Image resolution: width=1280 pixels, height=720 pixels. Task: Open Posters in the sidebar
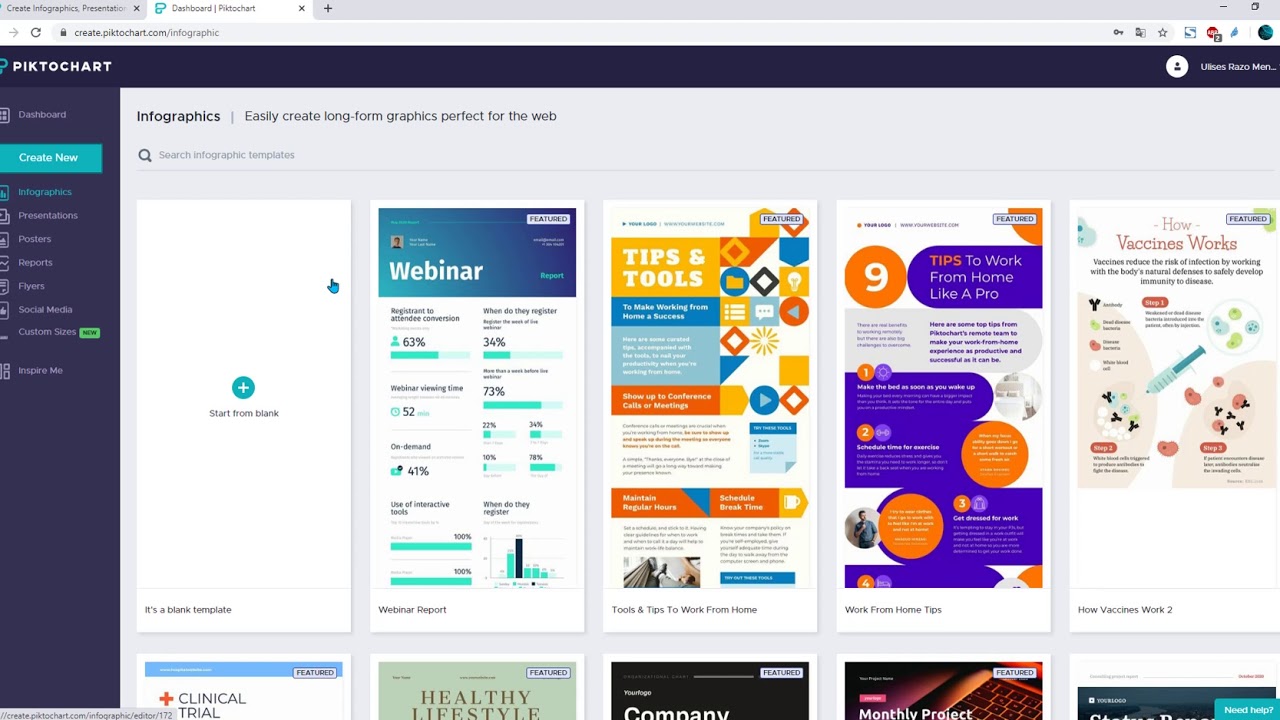(35, 239)
